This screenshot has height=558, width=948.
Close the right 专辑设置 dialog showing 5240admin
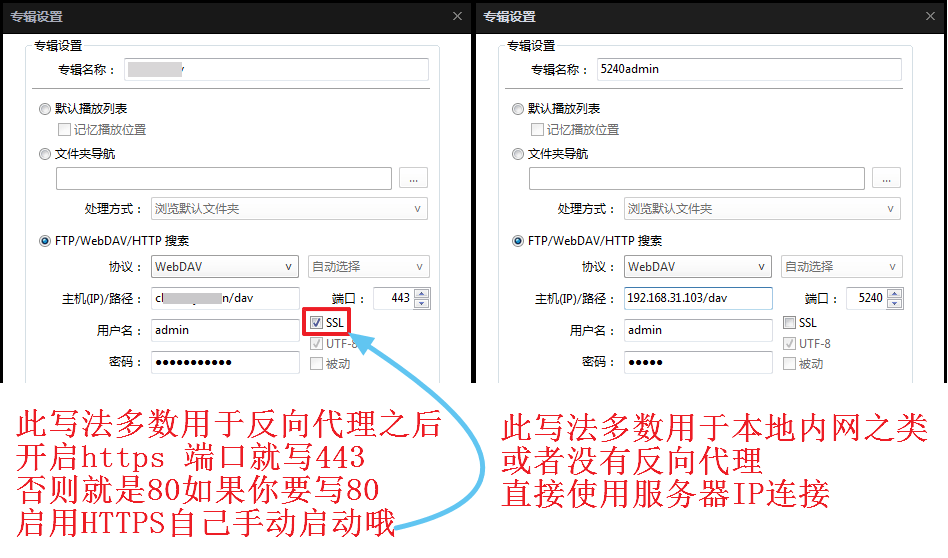point(930,16)
